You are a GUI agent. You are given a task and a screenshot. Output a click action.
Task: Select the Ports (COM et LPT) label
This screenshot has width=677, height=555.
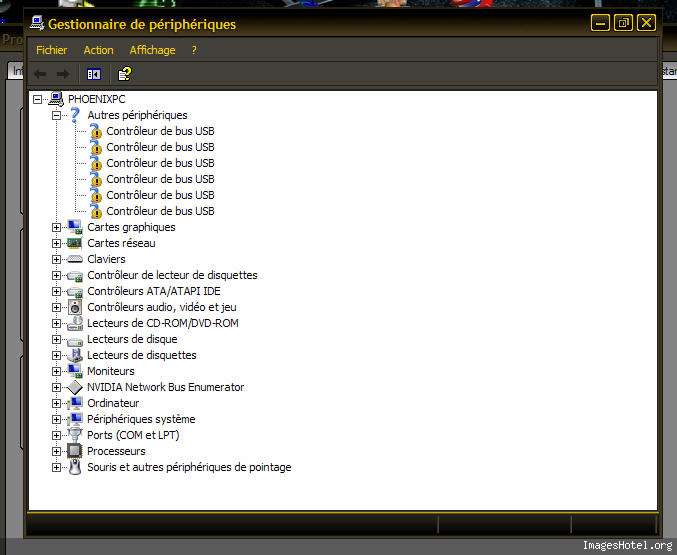pos(133,435)
